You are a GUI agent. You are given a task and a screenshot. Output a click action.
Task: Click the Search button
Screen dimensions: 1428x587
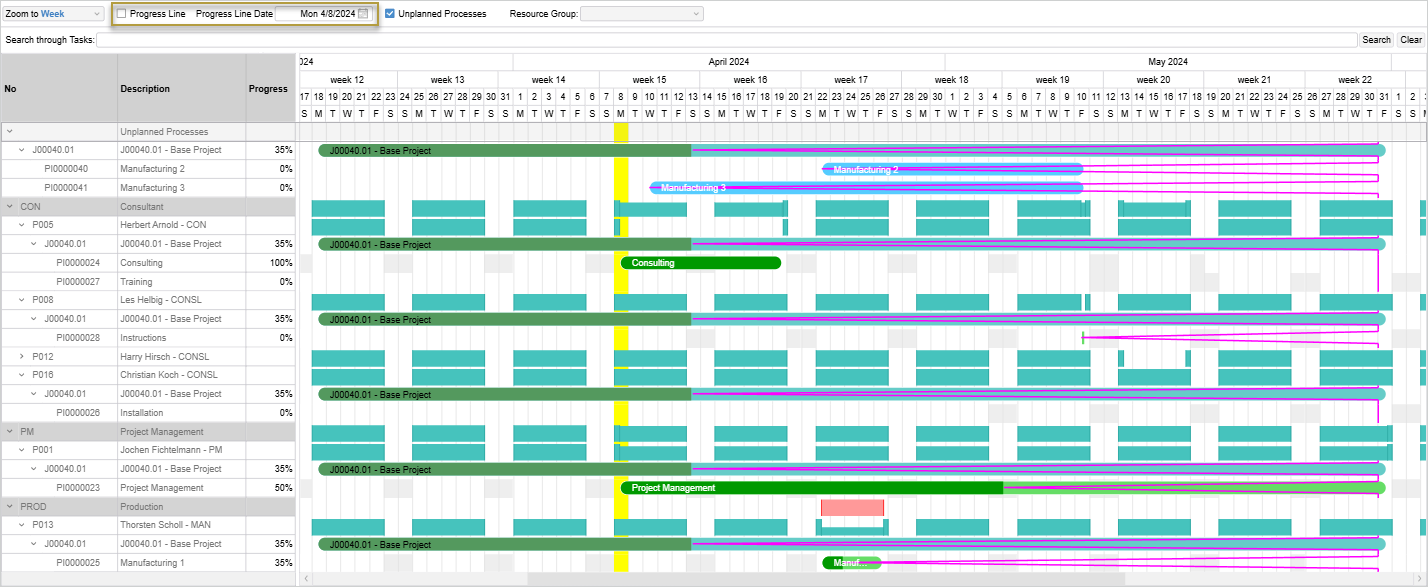pos(1376,40)
